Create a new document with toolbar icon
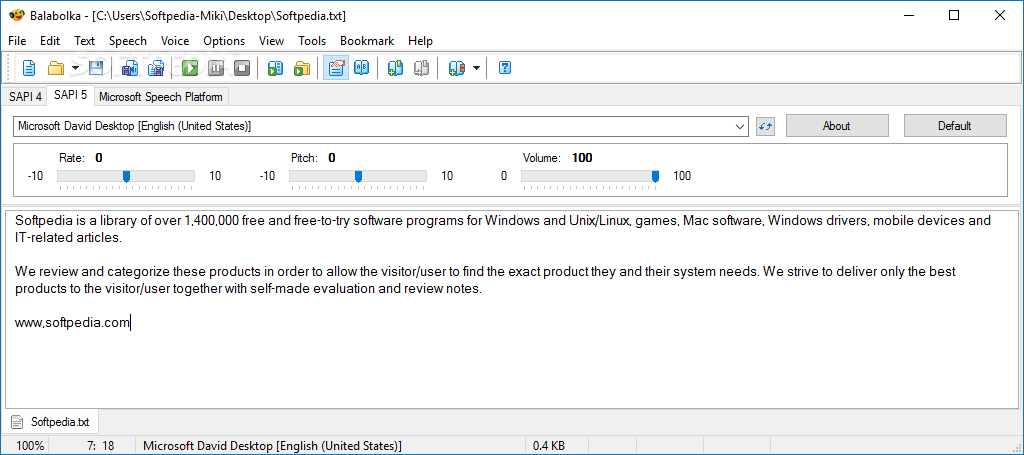The image size is (1024, 455). point(28,68)
